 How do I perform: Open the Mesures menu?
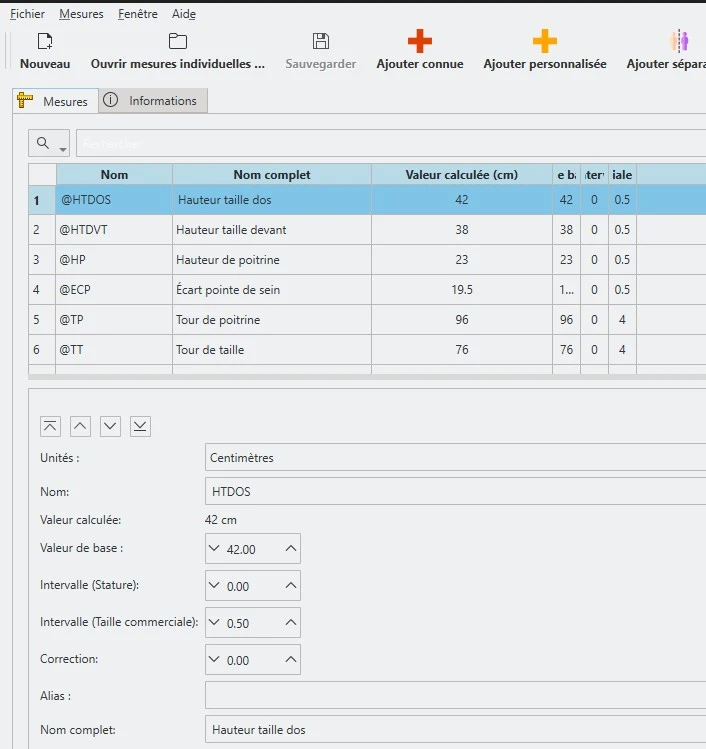[81, 14]
